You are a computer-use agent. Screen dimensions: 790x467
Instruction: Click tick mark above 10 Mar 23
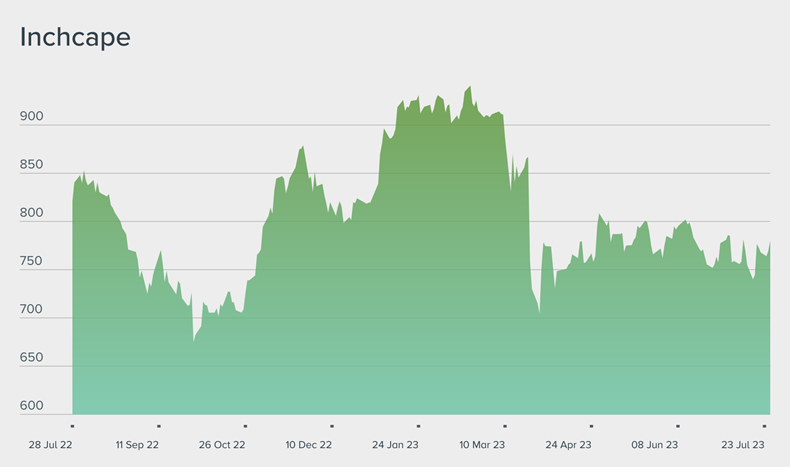pos(505,426)
